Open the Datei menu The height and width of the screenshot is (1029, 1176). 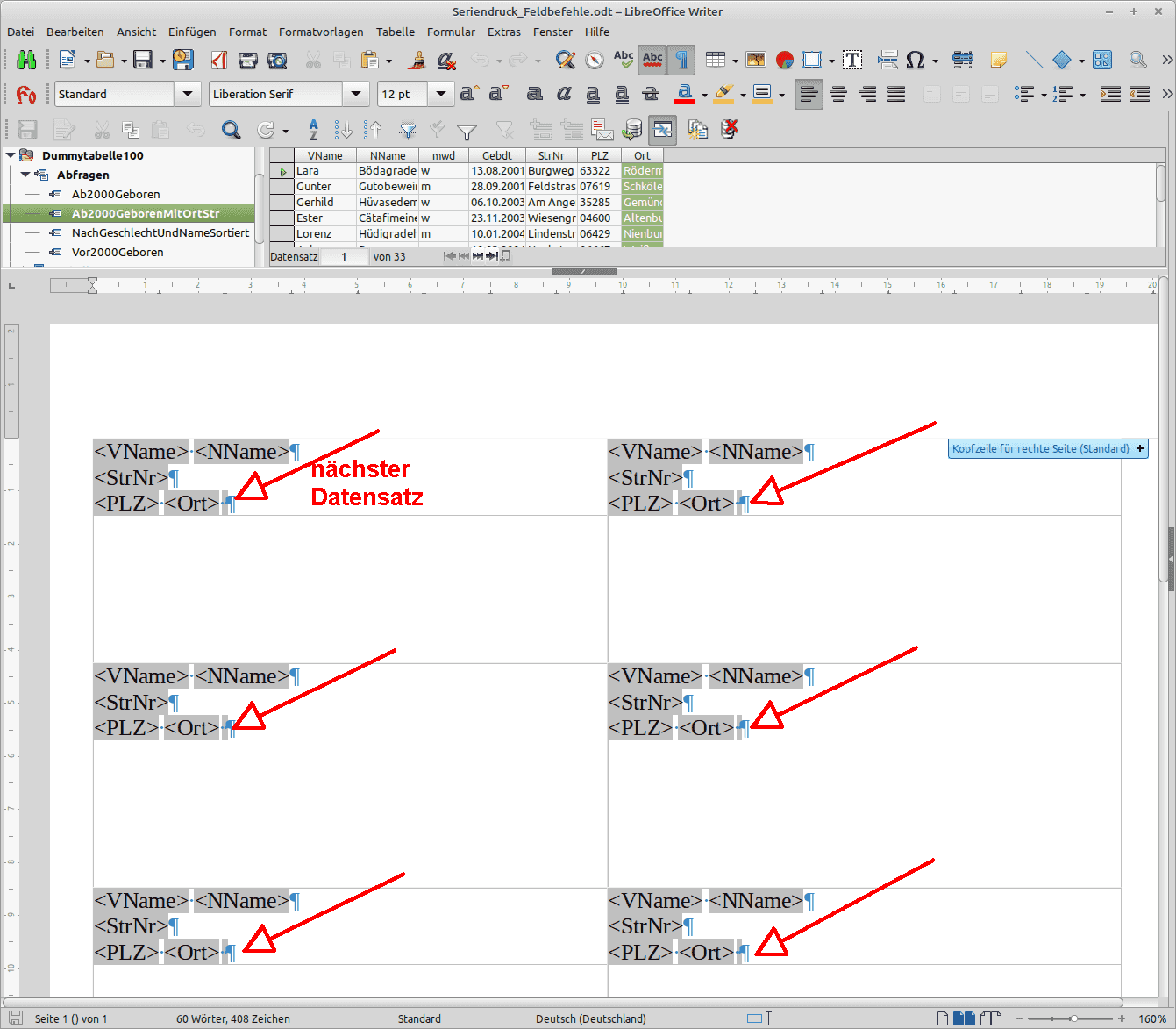point(20,32)
